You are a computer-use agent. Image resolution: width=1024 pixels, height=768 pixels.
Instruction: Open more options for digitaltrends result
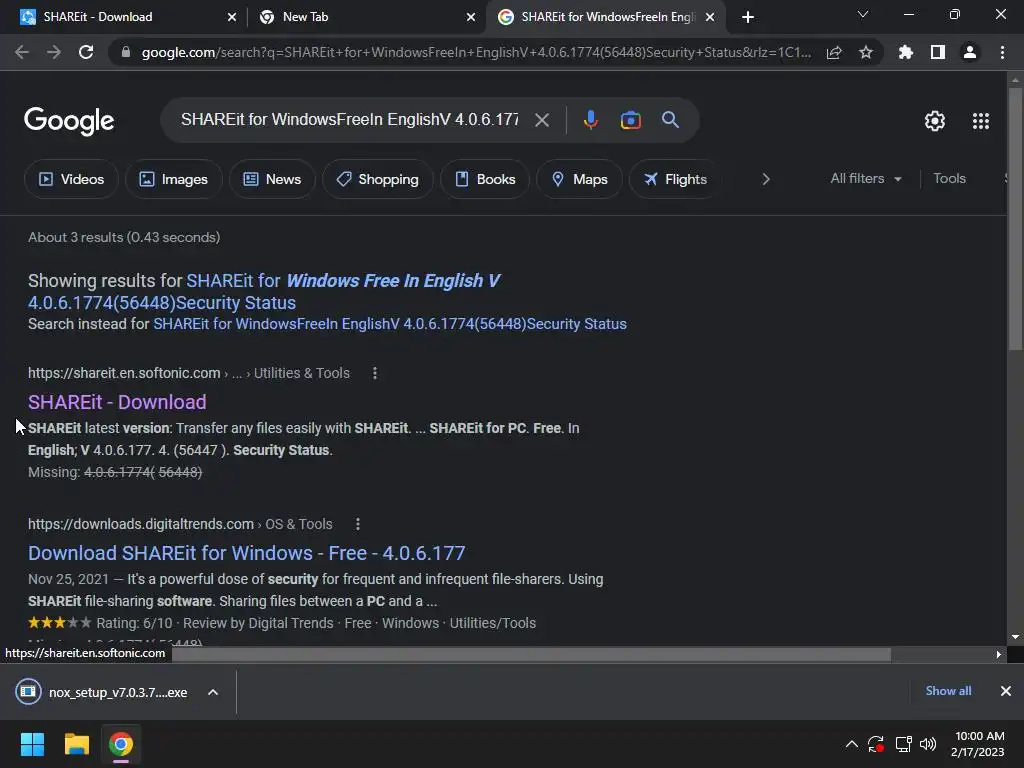coord(358,524)
